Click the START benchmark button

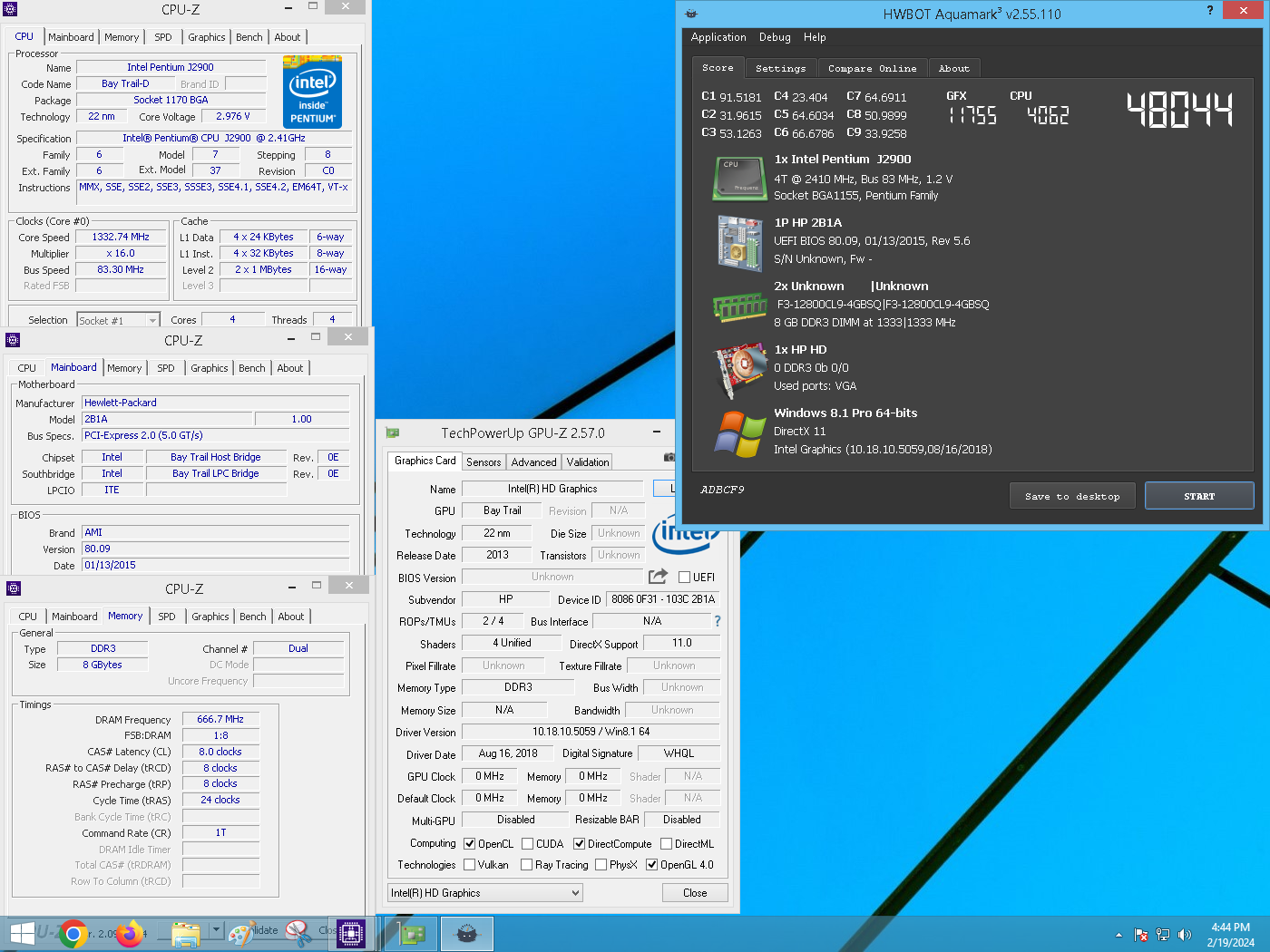[x=1199, y=496]
